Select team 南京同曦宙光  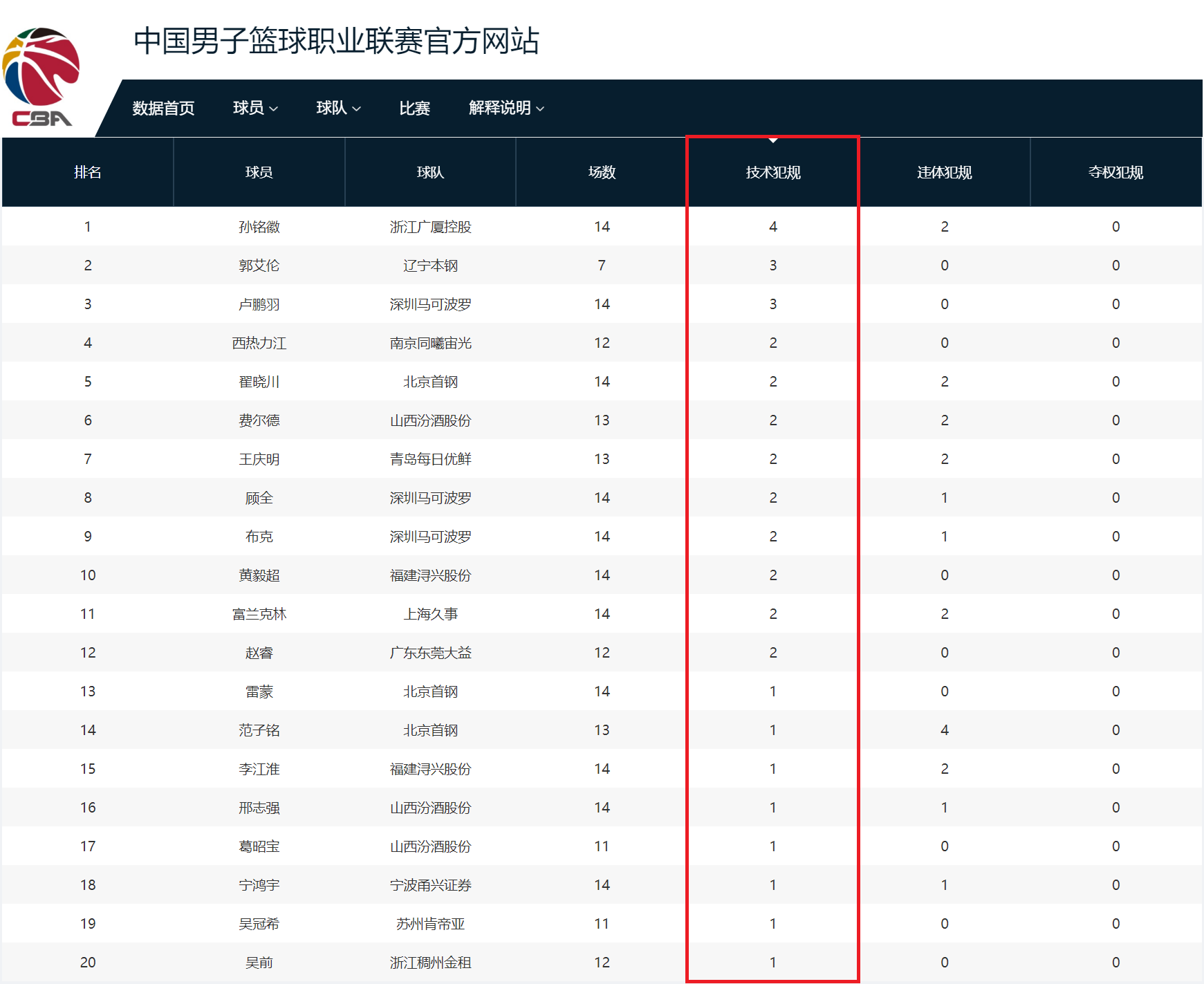click(430, 343)
